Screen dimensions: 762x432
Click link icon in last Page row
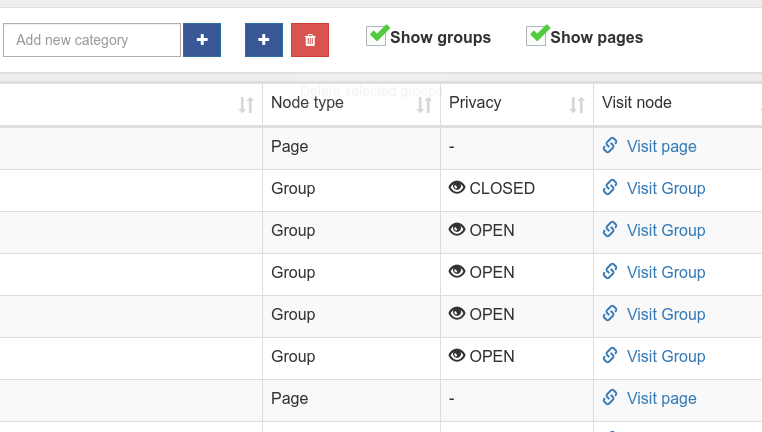click(x=610, y=398)
